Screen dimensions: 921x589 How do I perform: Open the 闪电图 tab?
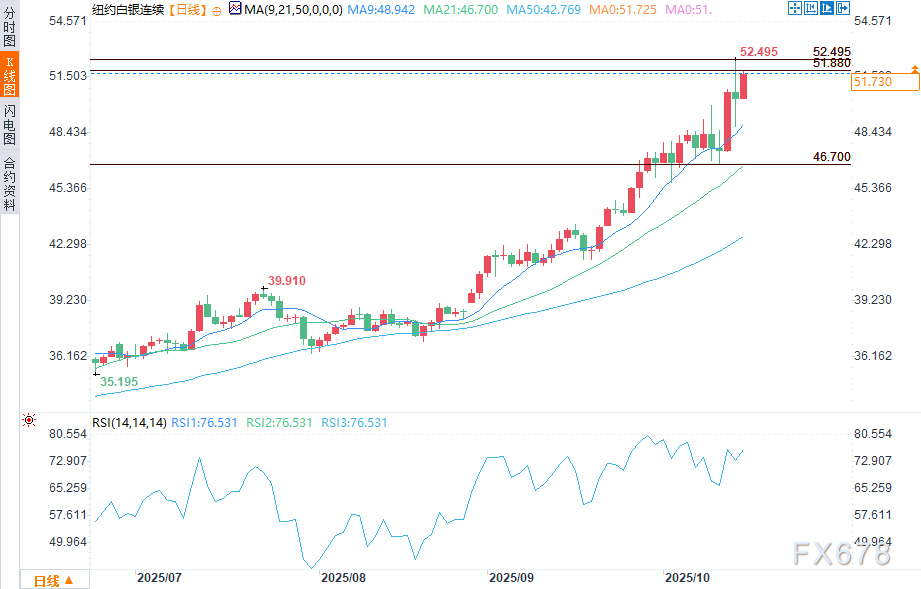tap(9, 124)
